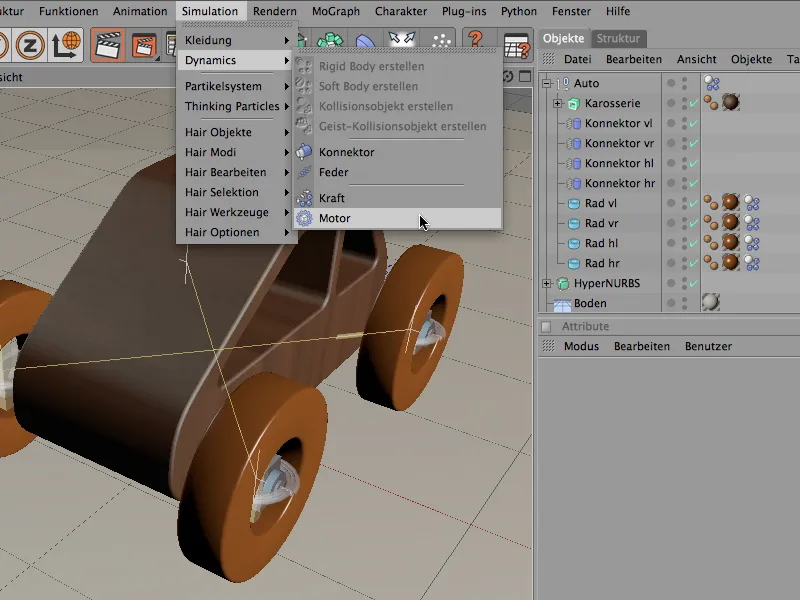Expand the HyperNURBS object tree node
The image size is (800, 600).
click(547, 284)
